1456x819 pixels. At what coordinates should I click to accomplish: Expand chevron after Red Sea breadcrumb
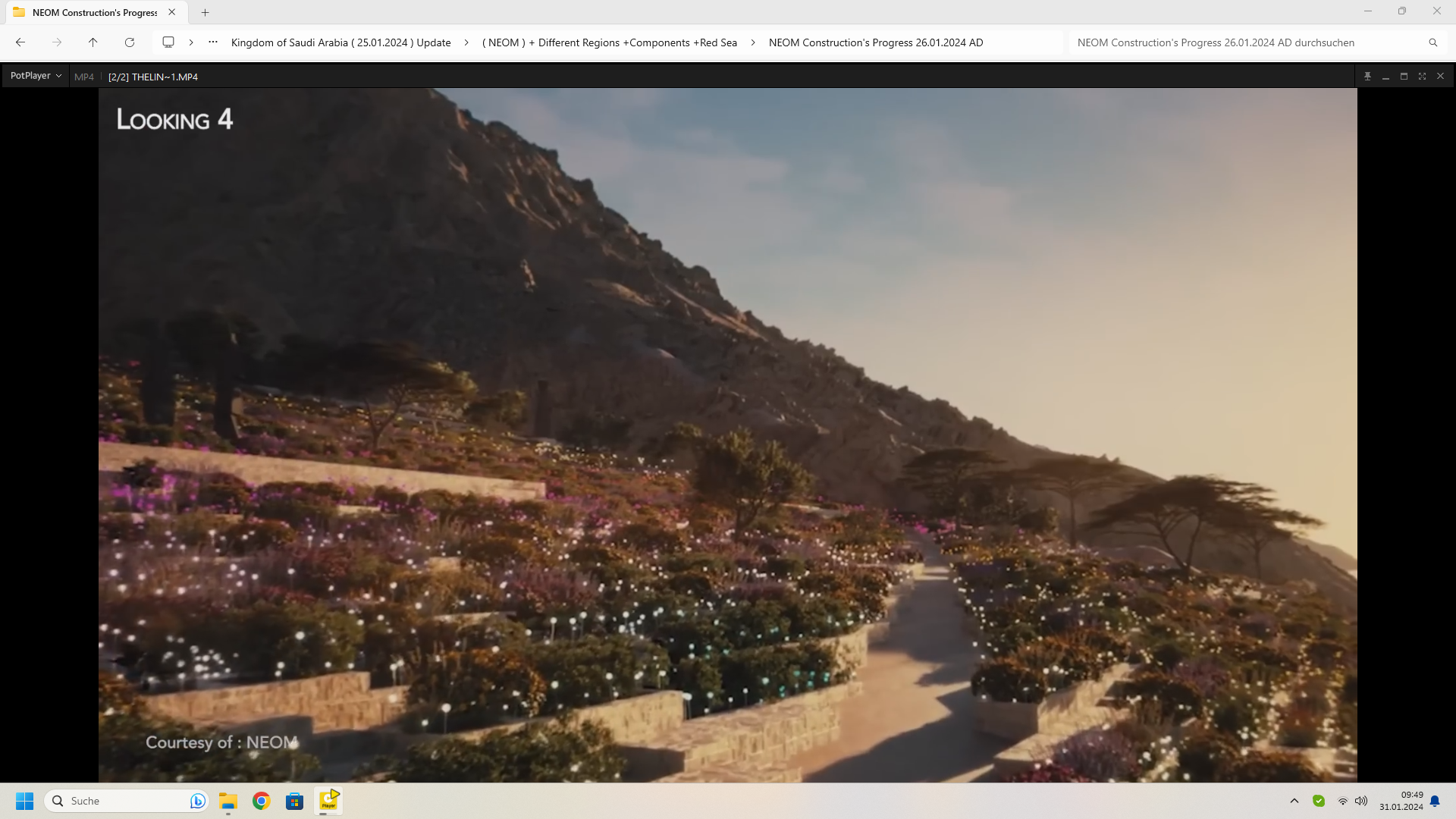pyautogui.click(x=753, y=42)
